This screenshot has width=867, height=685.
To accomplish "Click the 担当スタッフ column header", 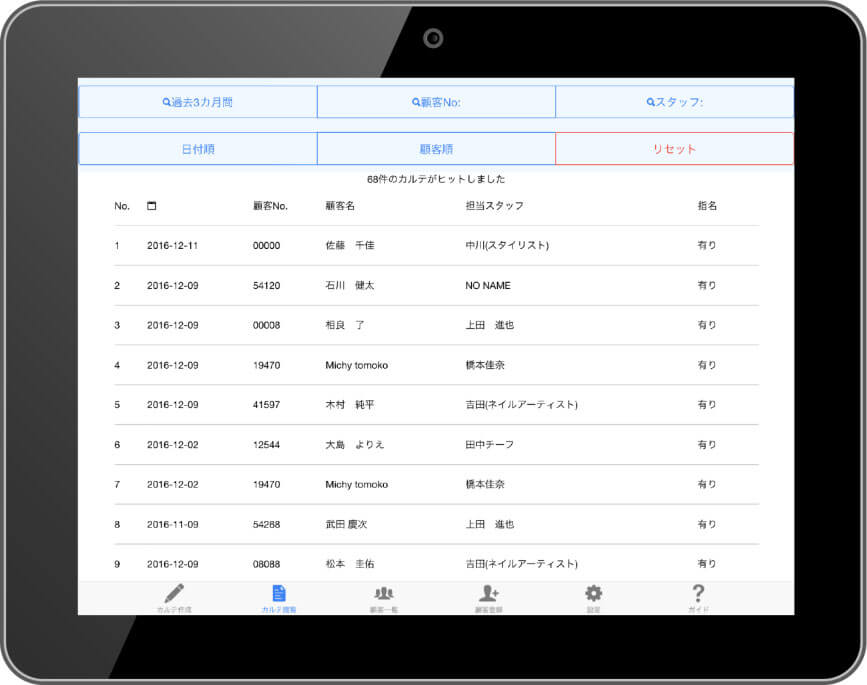I will [494, 206].
